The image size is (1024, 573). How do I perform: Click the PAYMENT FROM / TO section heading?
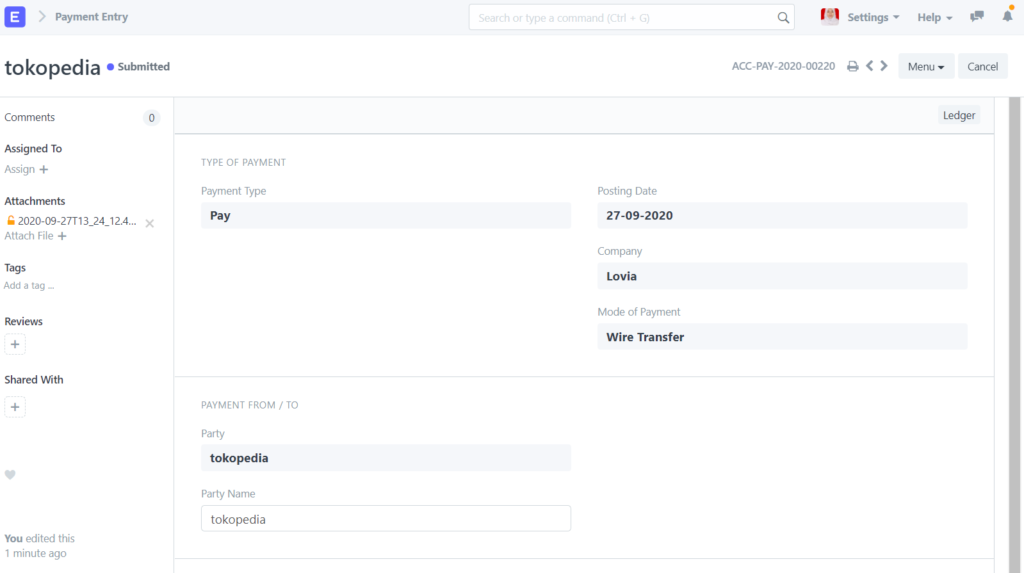pyautogui.click(x=249, y=405)
